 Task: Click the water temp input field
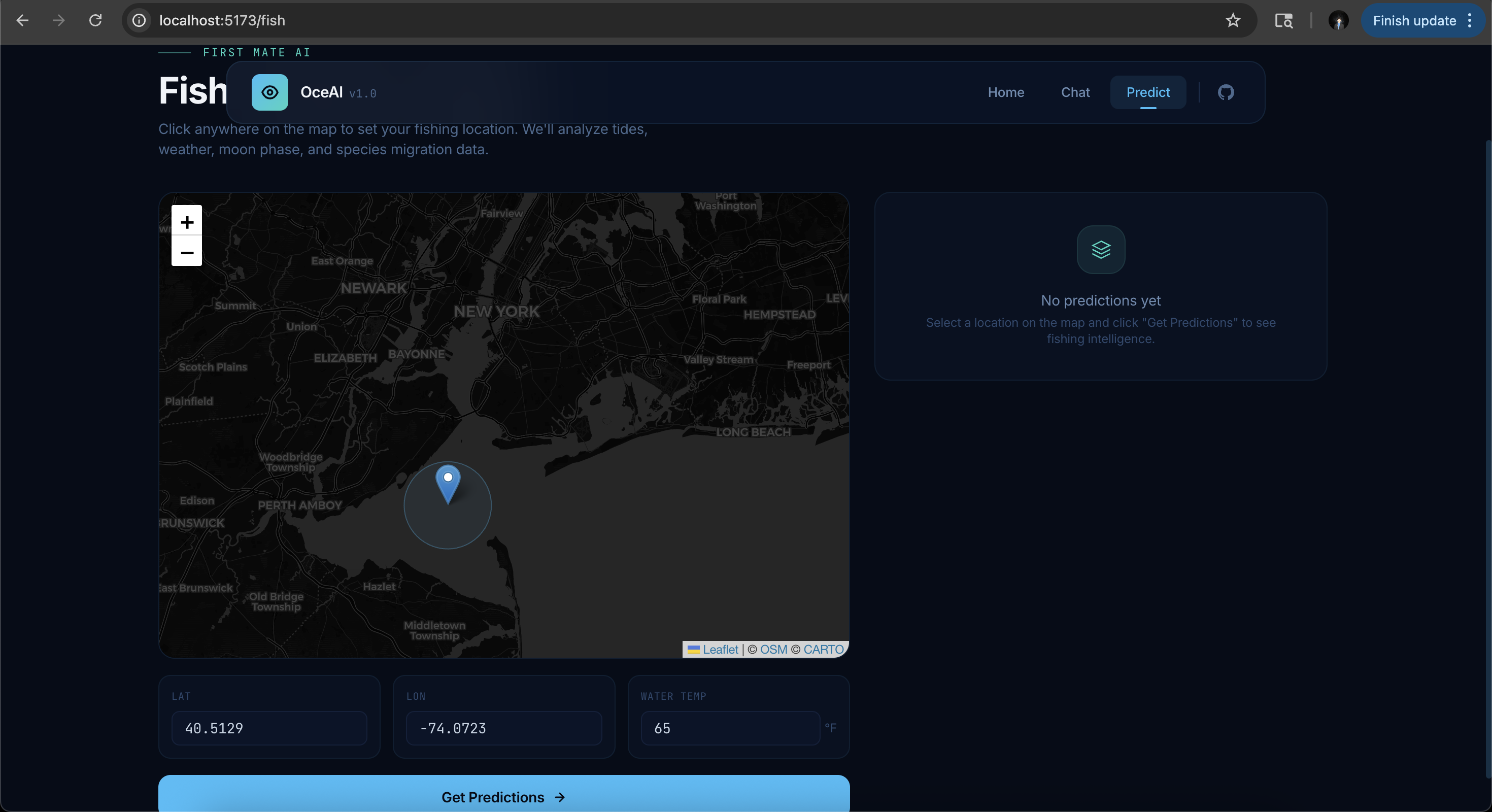[x=730, y=728]
